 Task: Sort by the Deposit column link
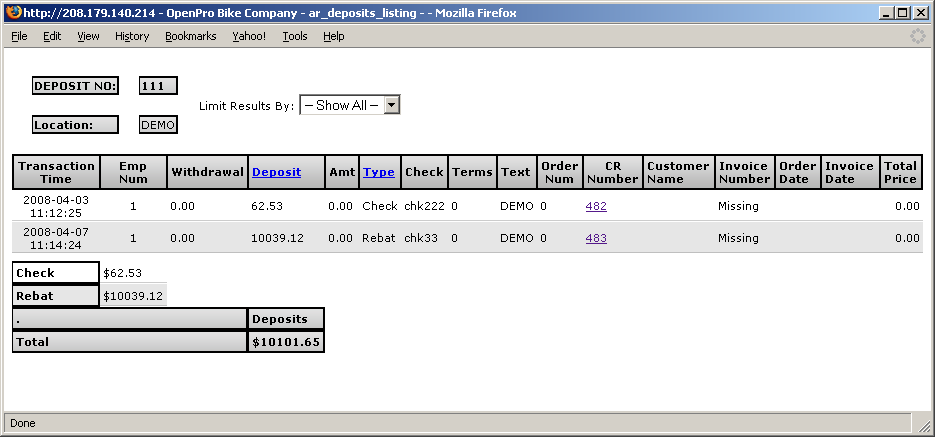pyautogui.click(x=276, y=172)
